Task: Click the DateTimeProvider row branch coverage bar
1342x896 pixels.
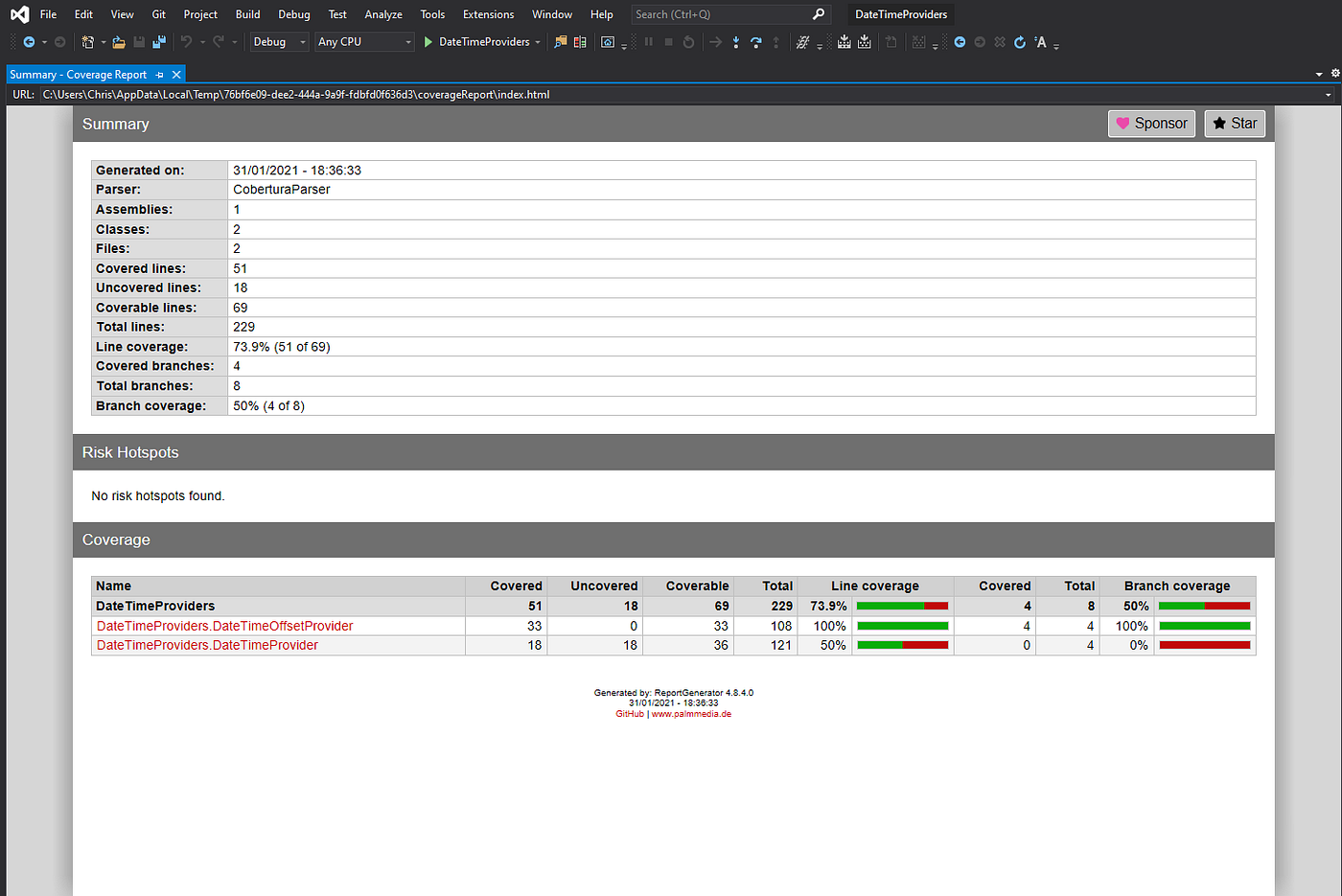Action: pyautogui.click(x=1205, y=645)
